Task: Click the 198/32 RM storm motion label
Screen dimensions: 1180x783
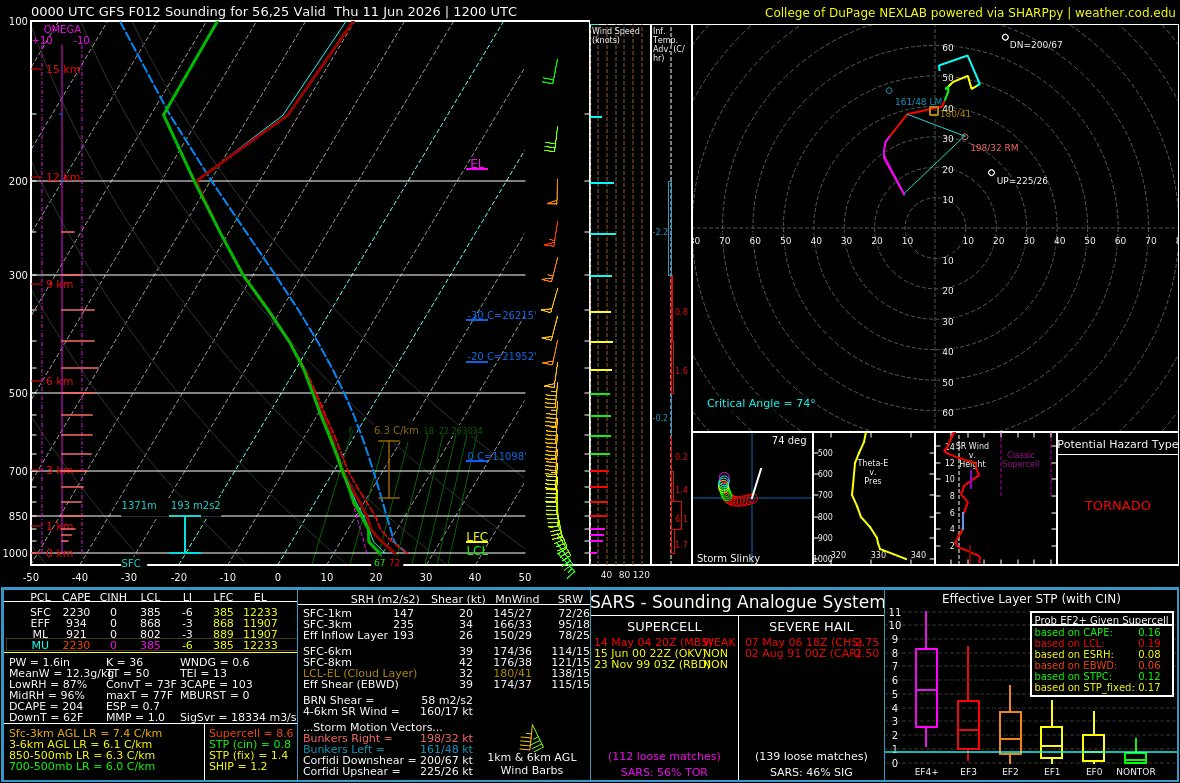Action: pyautogui.click(x=994, y=148)
